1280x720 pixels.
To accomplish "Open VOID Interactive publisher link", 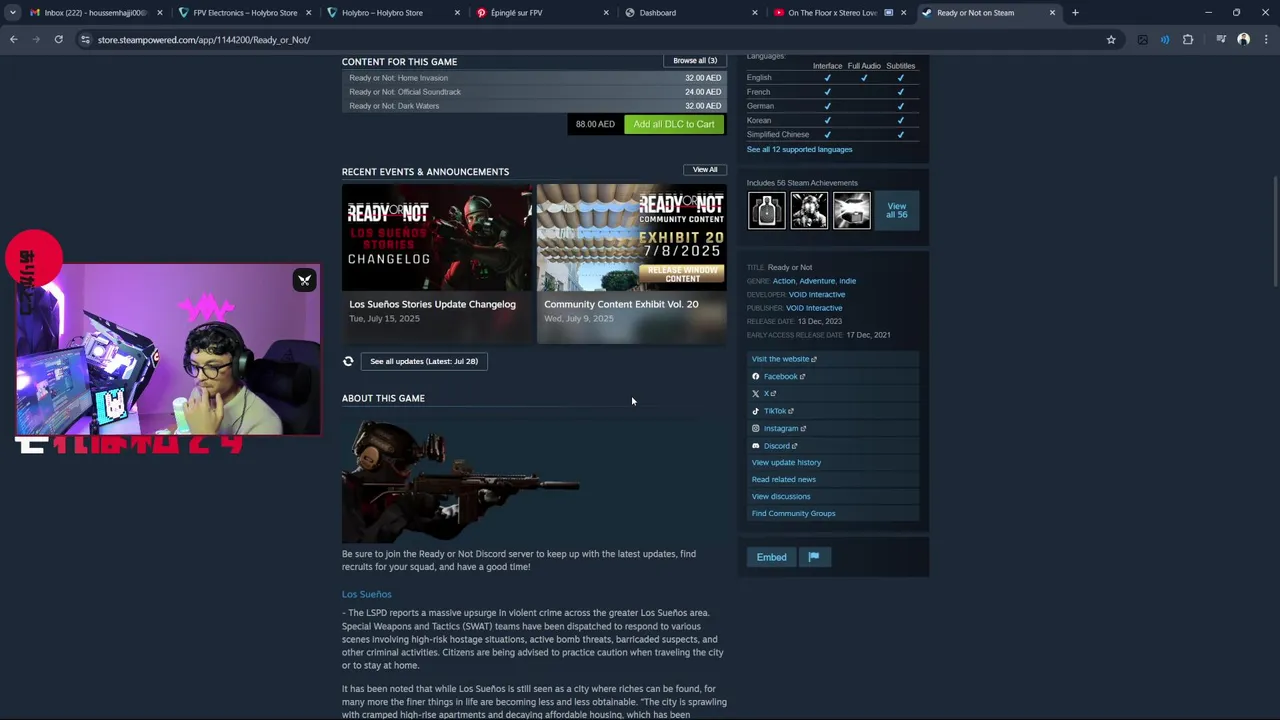I will click(814, 308).
